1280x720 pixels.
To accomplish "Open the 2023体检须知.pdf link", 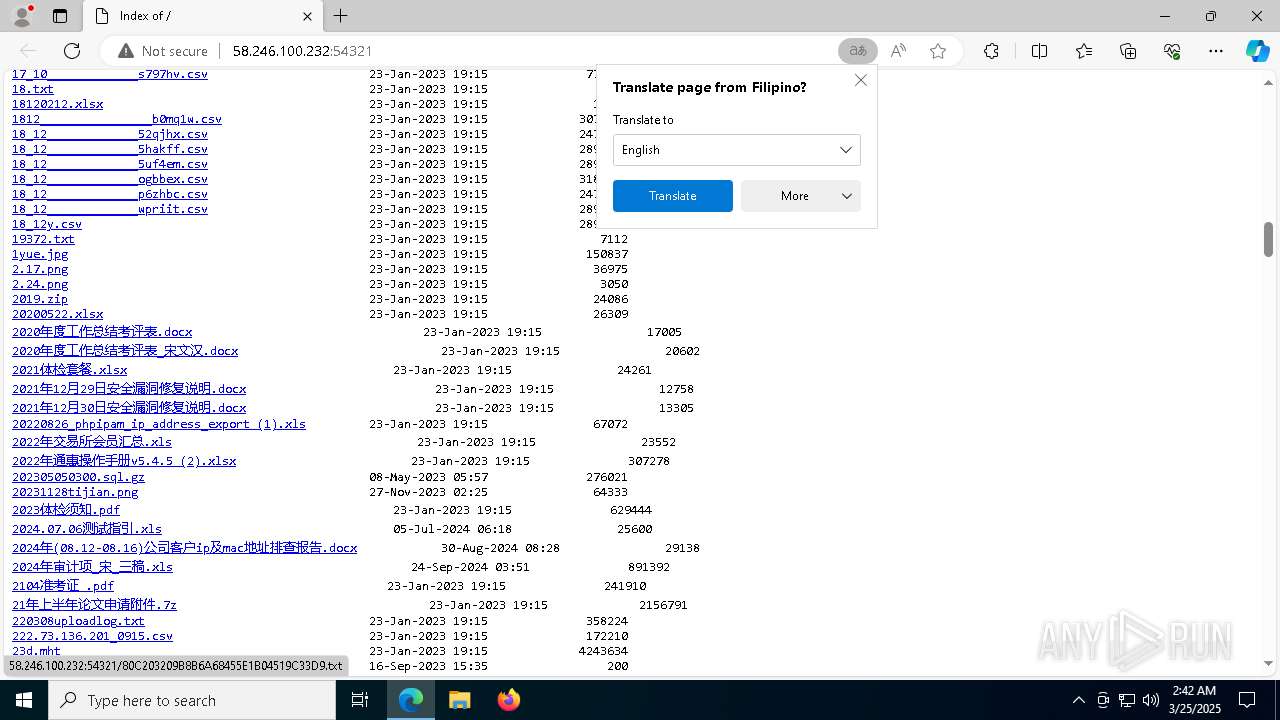I will [66, 510].
